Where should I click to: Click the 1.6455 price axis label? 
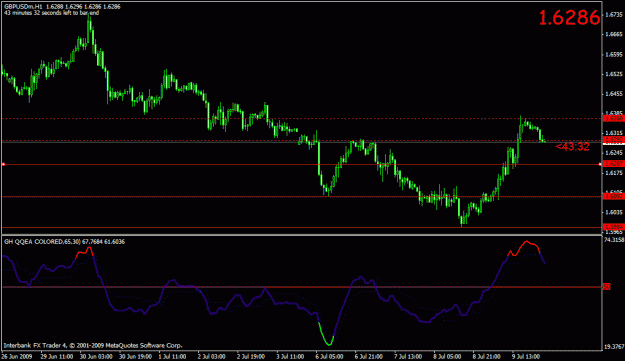click(x=614, y=94)
